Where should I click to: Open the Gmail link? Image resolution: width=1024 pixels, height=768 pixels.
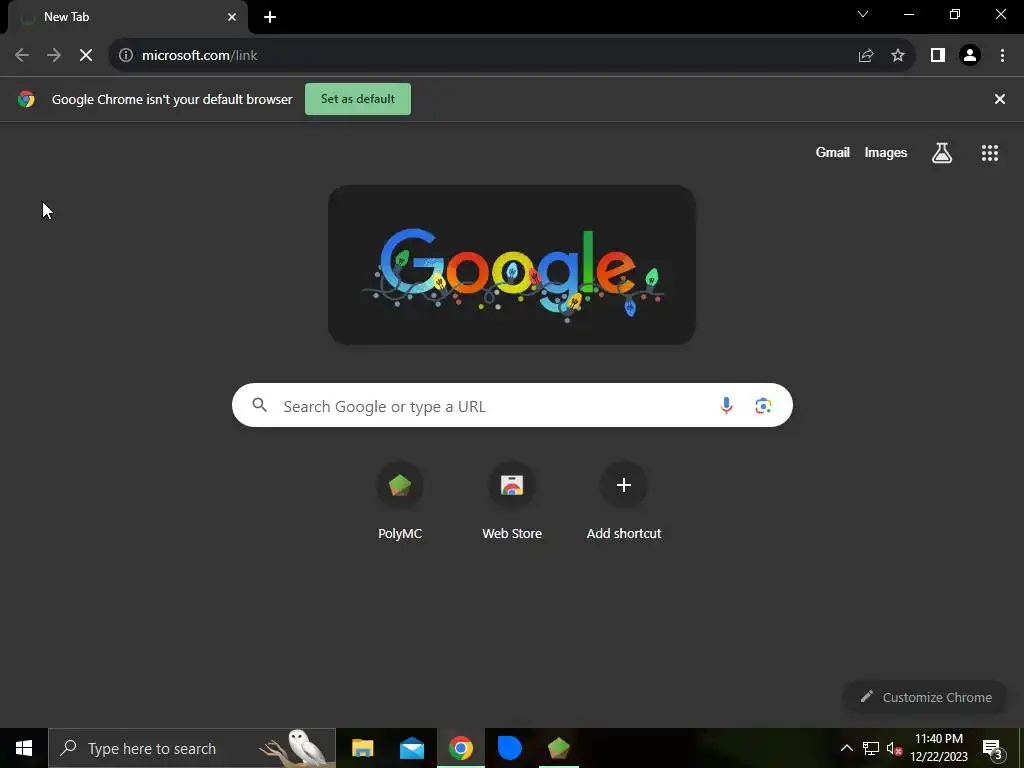coord(833,152)
